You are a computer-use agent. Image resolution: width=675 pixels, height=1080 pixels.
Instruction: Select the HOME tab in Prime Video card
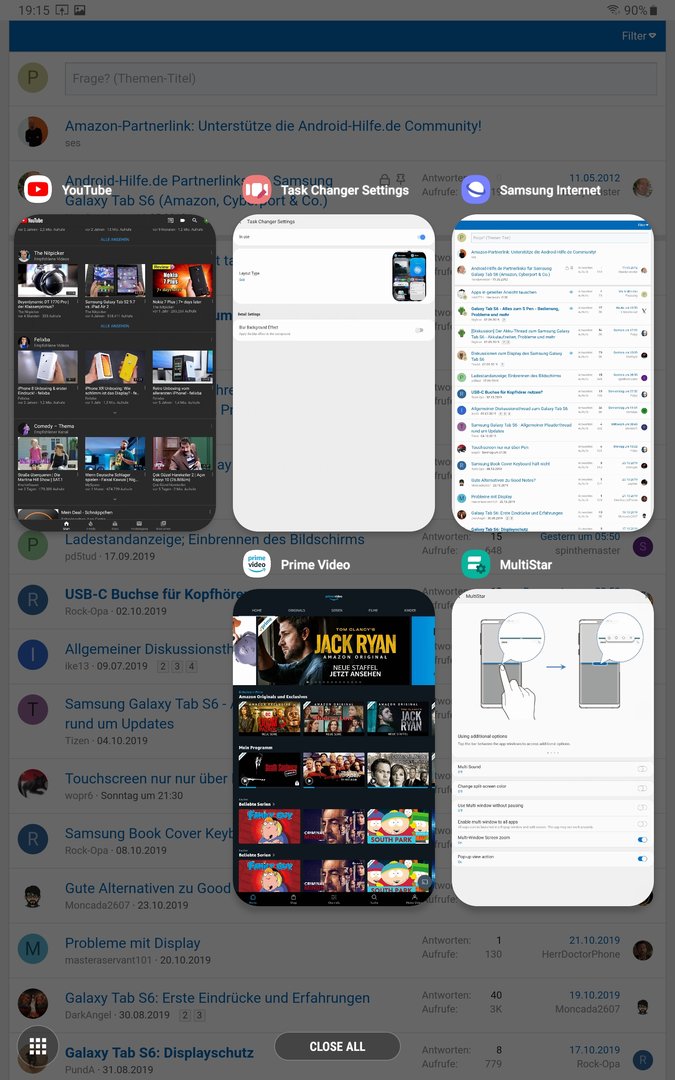tap(257, 610)
